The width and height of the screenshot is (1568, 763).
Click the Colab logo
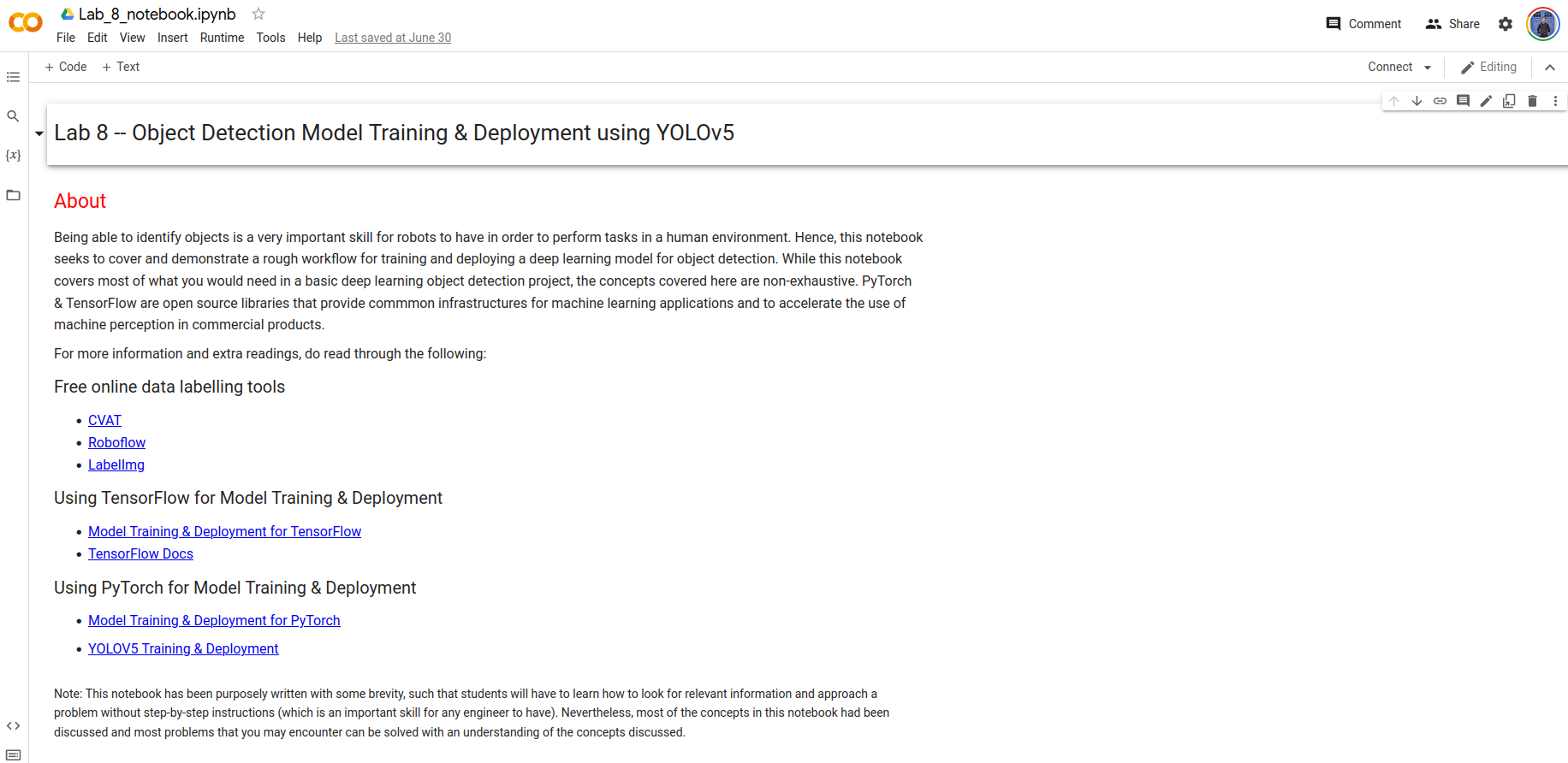tap(26, 23)
